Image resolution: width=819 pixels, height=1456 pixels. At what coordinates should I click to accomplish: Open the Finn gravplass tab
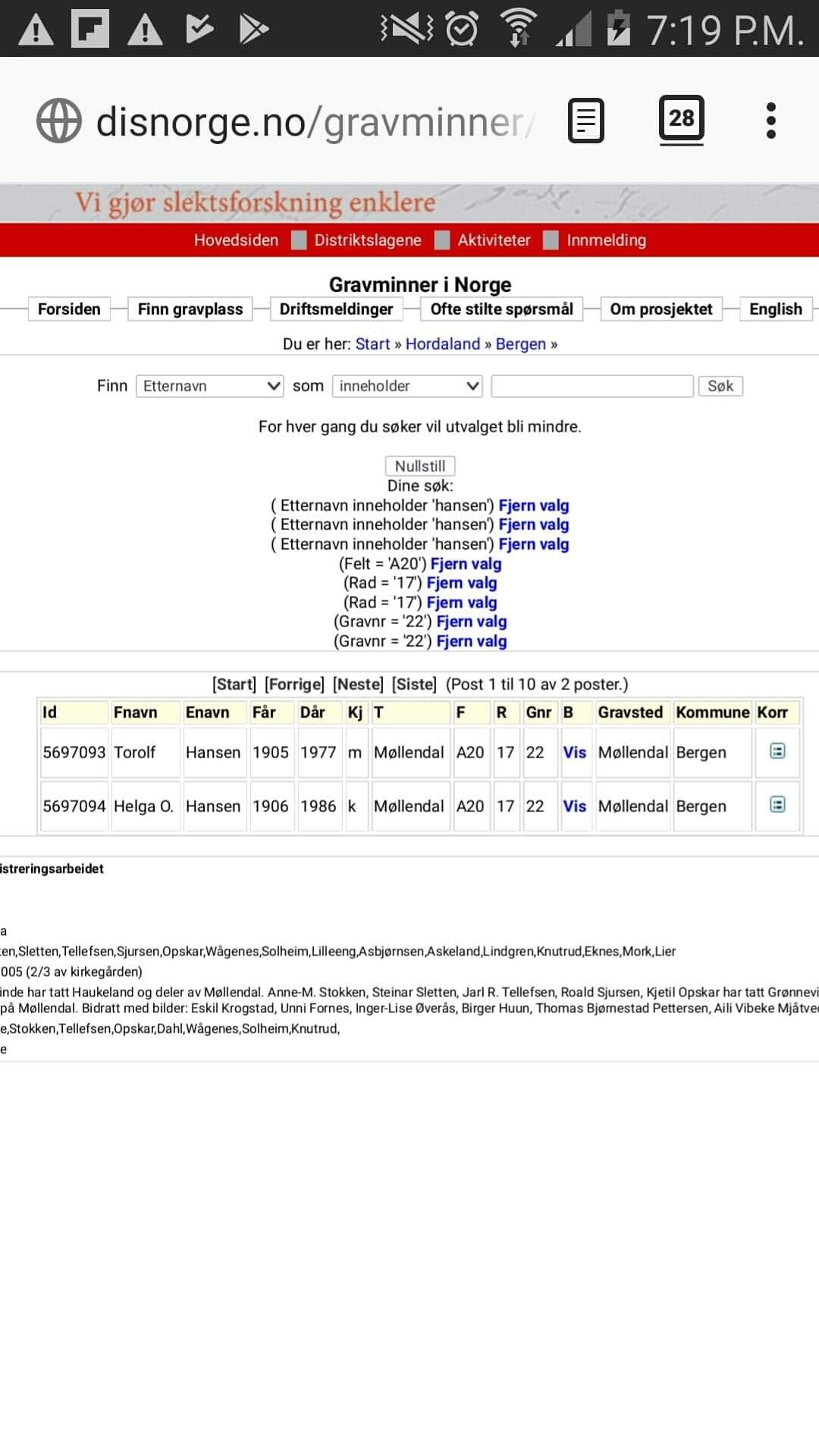coord(190,309)
